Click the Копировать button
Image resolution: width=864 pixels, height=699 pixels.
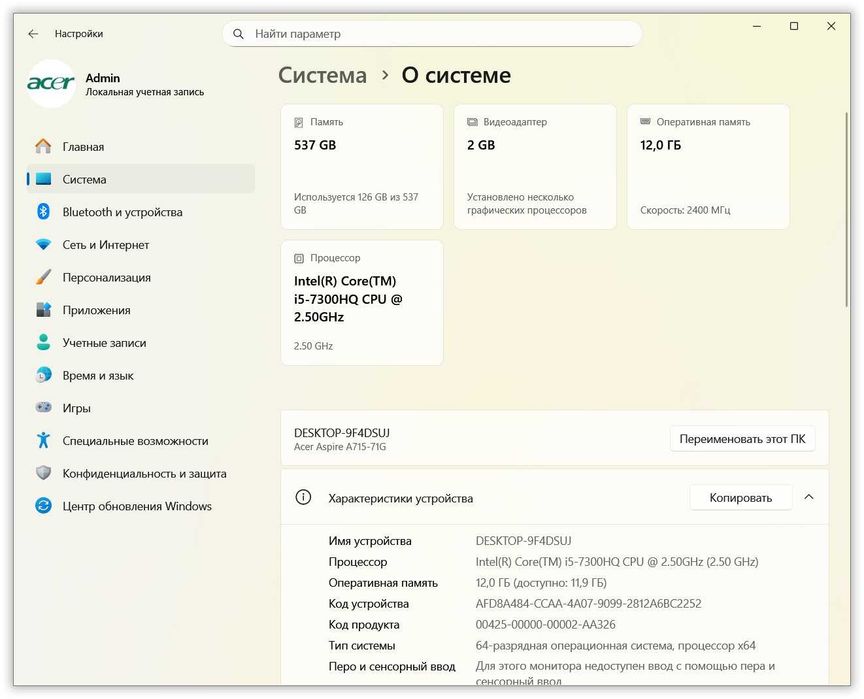point(740,497)
